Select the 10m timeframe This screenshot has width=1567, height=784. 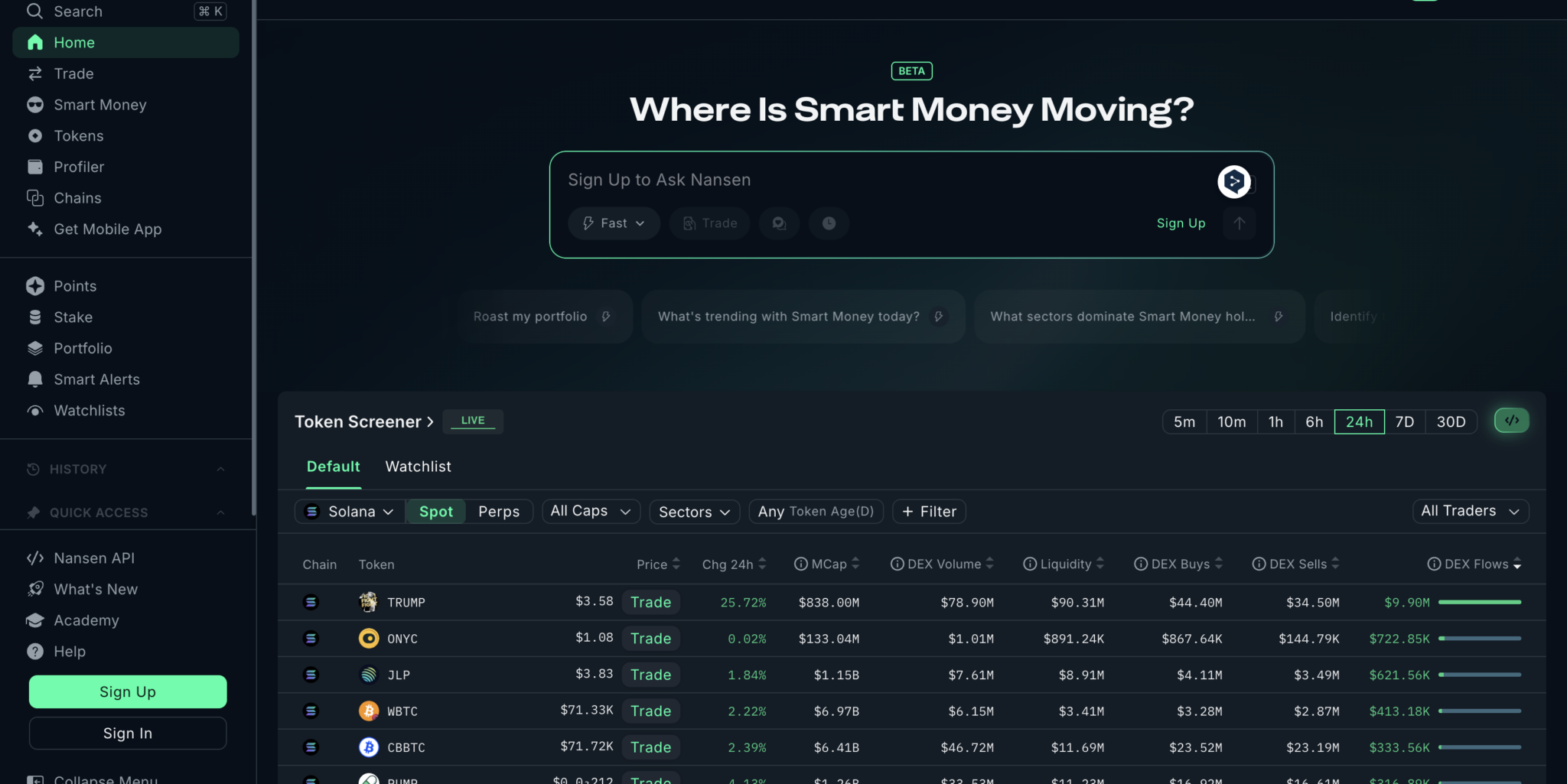click(1232, 421)
